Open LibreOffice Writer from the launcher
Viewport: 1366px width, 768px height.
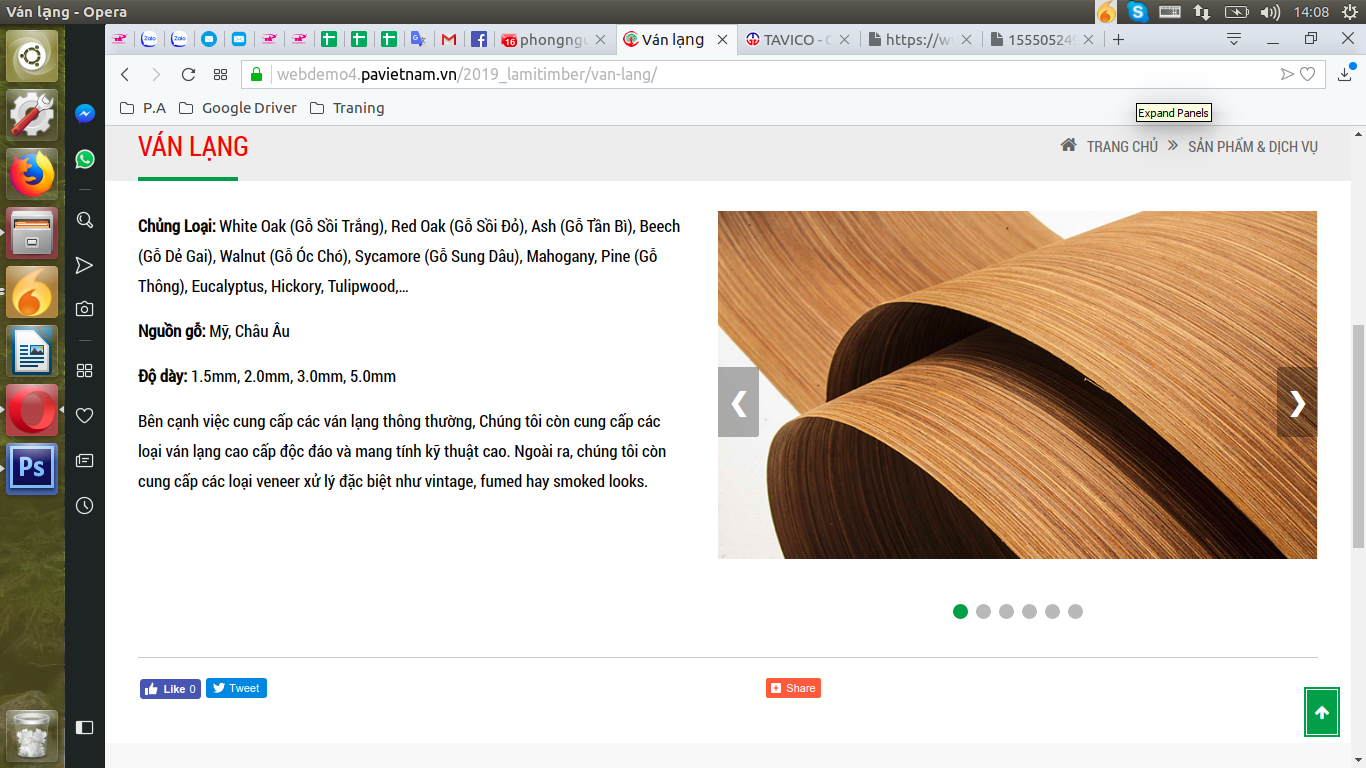[32, 351]
